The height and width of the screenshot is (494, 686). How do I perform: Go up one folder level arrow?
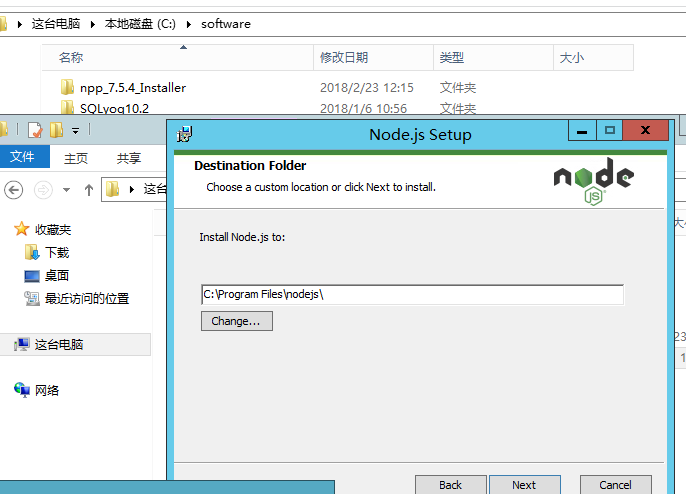click(x=89, y=190)
